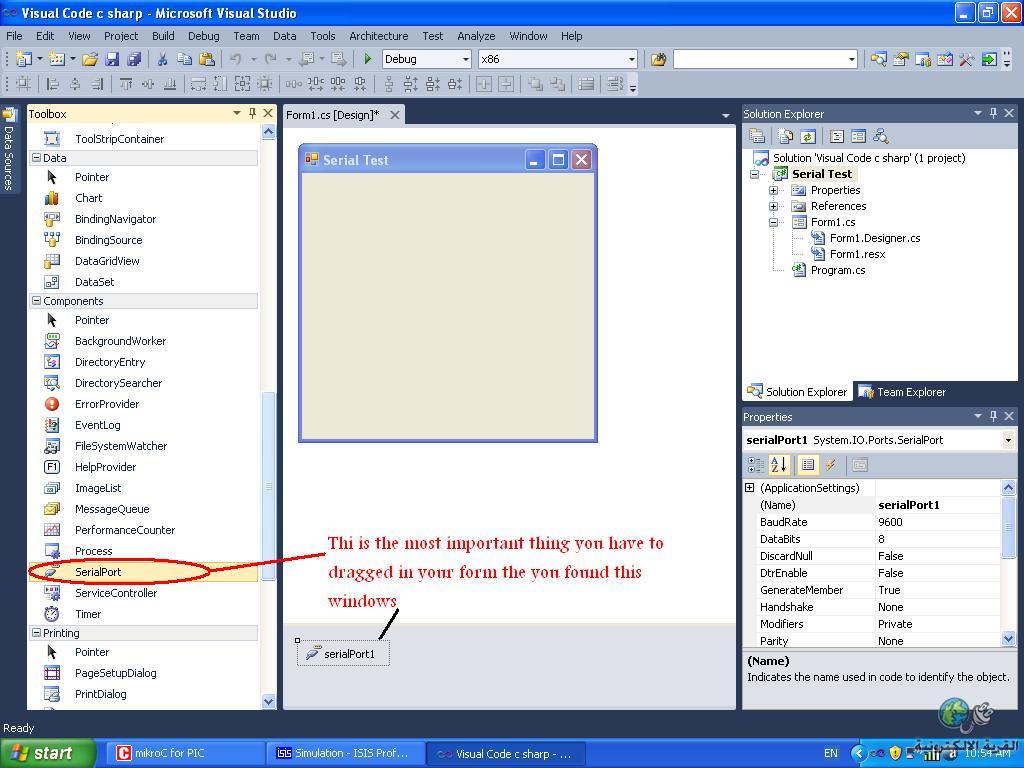Select the BackgroundWorker toolbox item
1024x768 pixels.
click(x=144, y=341)
